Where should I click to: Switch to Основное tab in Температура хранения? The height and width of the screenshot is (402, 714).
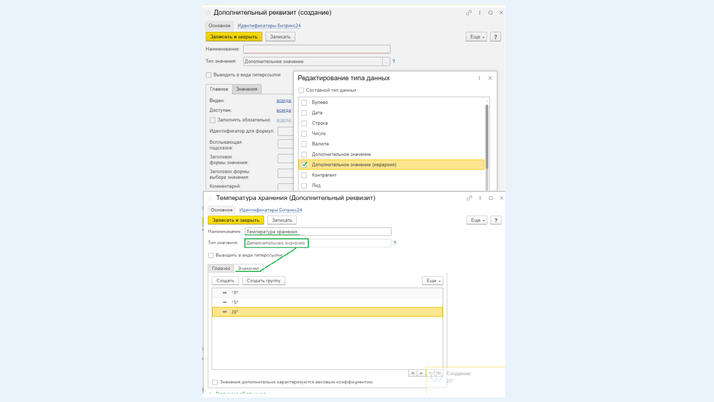pyautogui.click(x=221, y=210)
